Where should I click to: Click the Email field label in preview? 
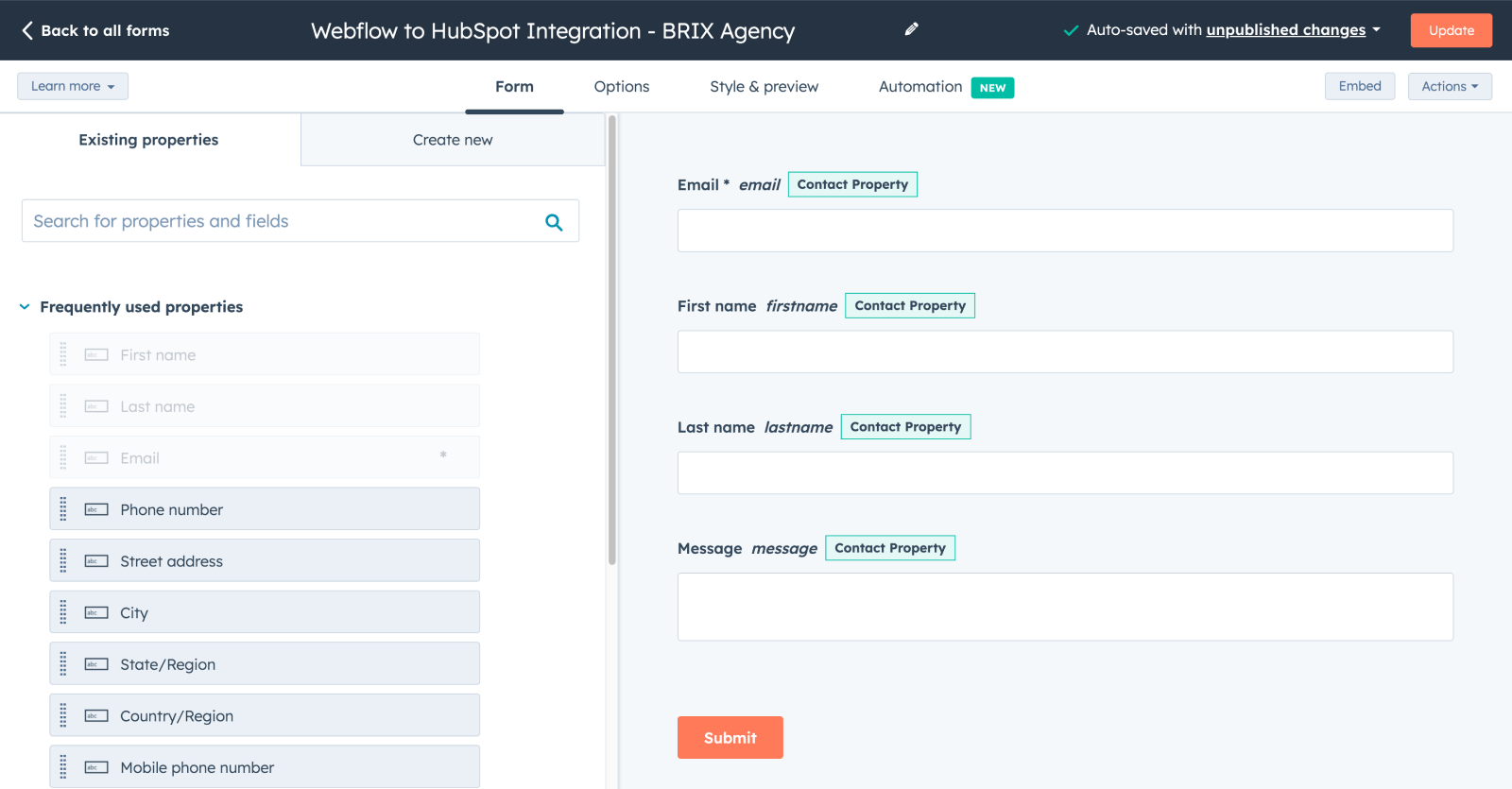click(x=703, y=185)
